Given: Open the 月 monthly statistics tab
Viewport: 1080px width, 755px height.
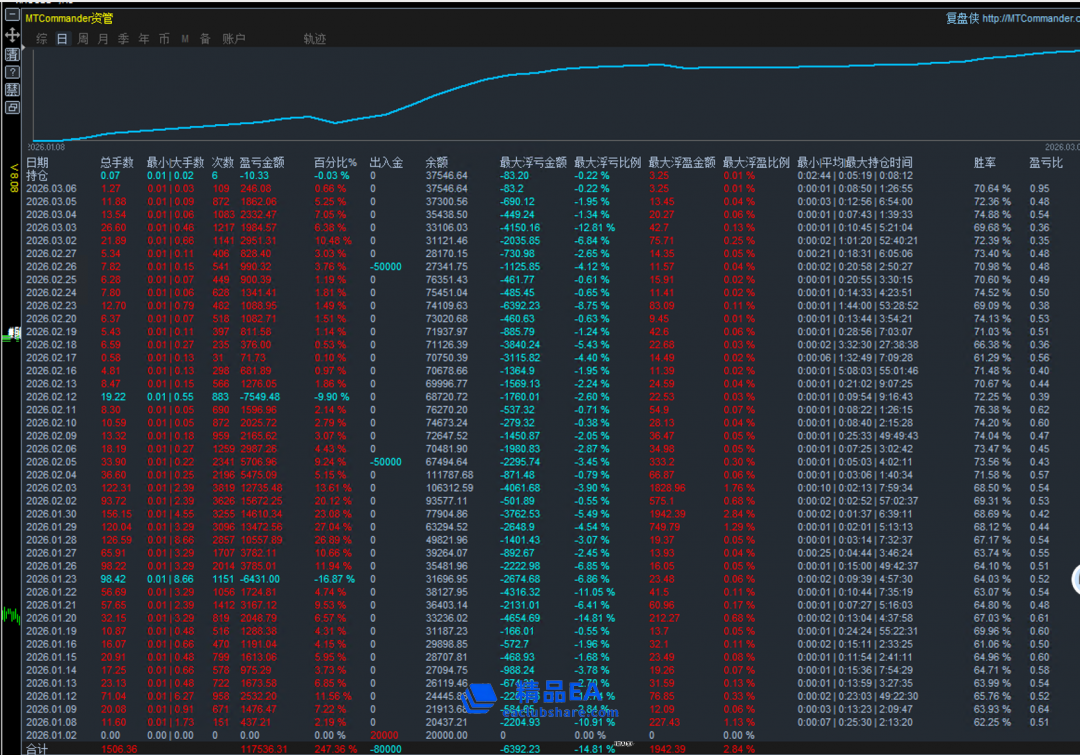Looking at the screenshot, I should pyautogui.click(x=103, y=39).
